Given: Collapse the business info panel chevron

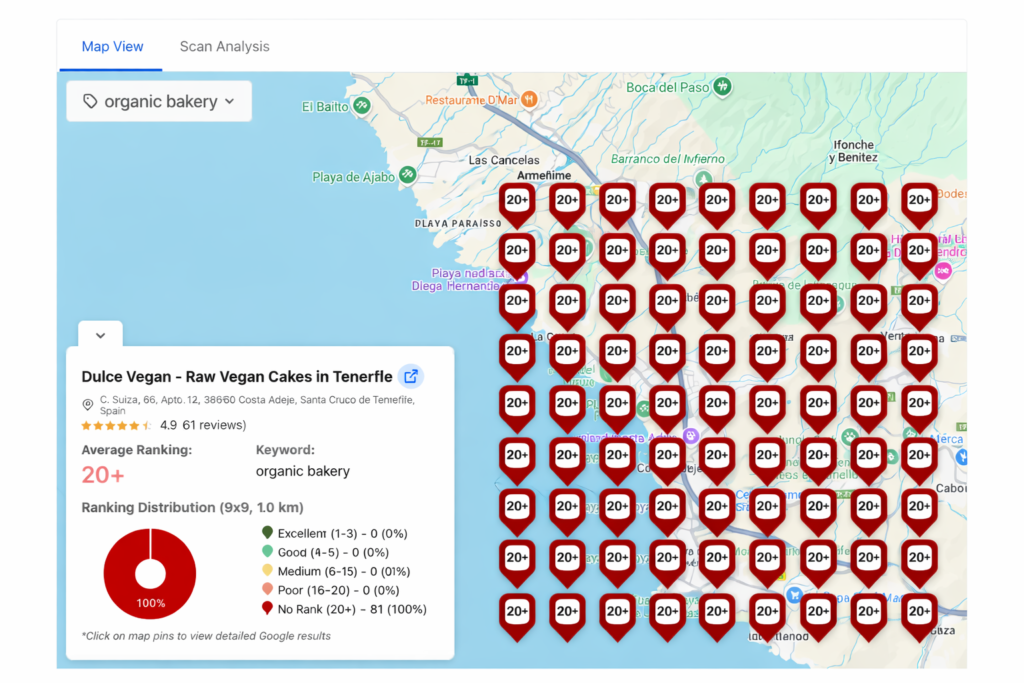Looking at the screenshot, I should (100, 336).
